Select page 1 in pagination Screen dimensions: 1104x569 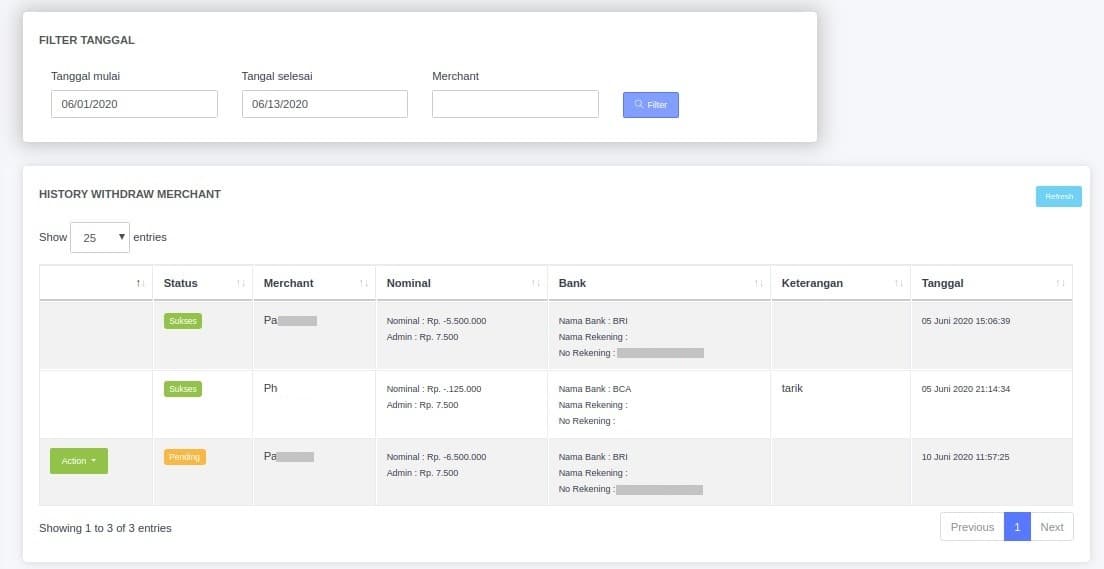(x=1017, y=527)
